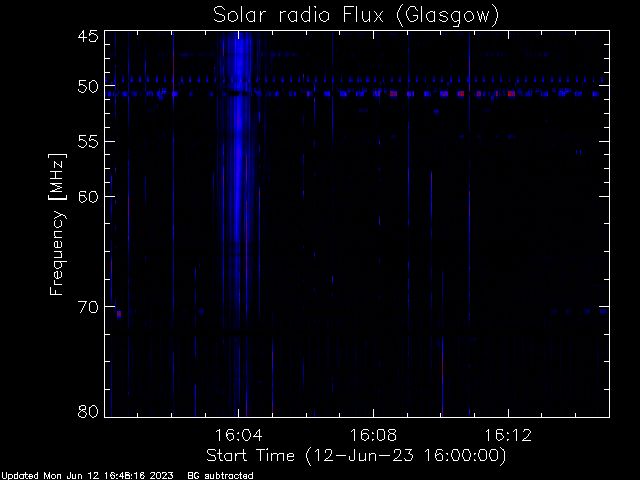Click the 'Frequency [MHz]' axis label
This screenshot has height=480, width=640.
click(57, 224)
